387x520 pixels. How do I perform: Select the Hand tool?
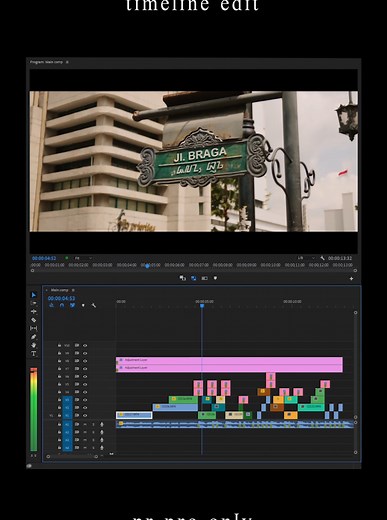[34, 345]
